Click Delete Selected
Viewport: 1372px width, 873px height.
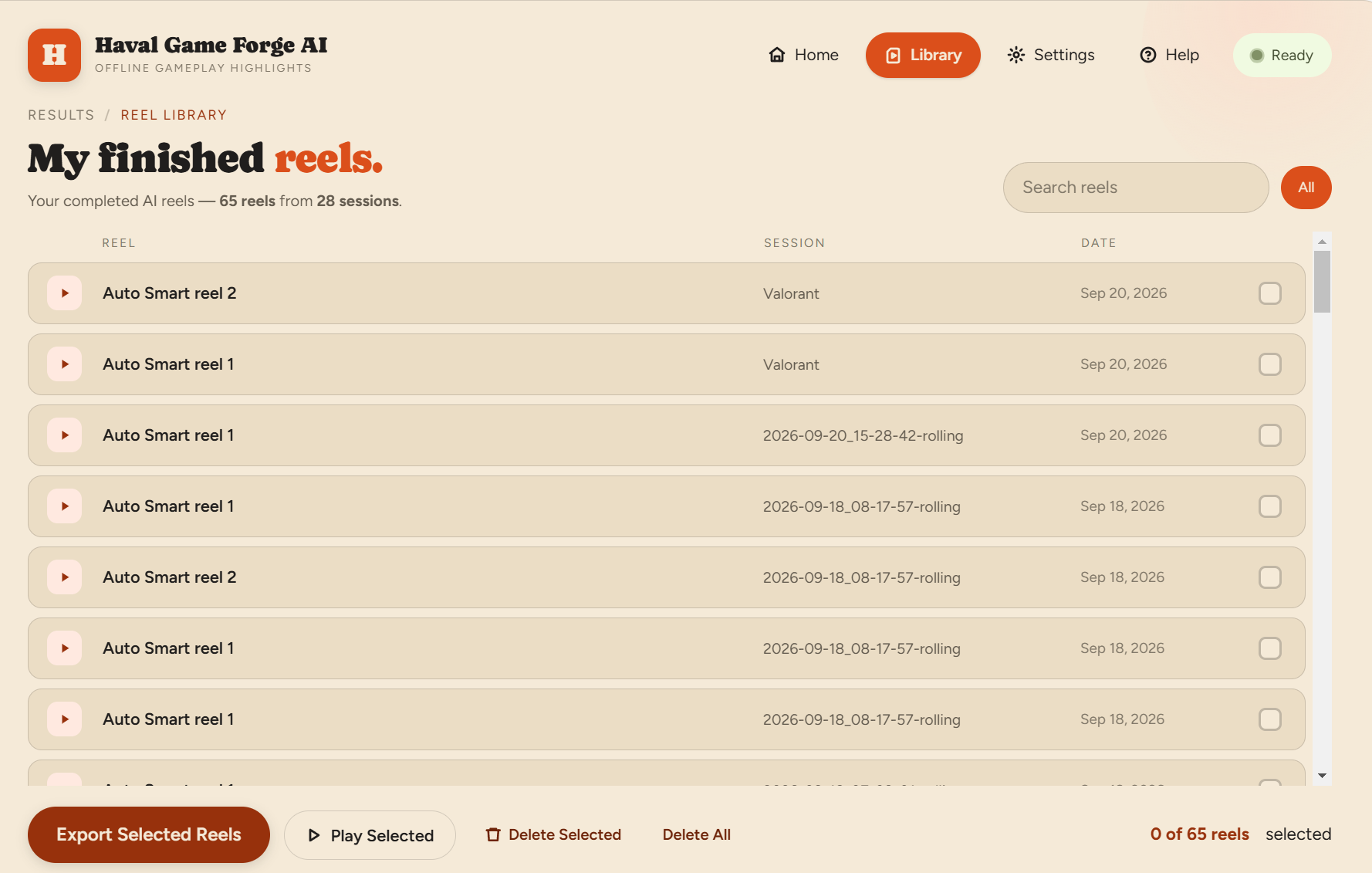point(553,834)
